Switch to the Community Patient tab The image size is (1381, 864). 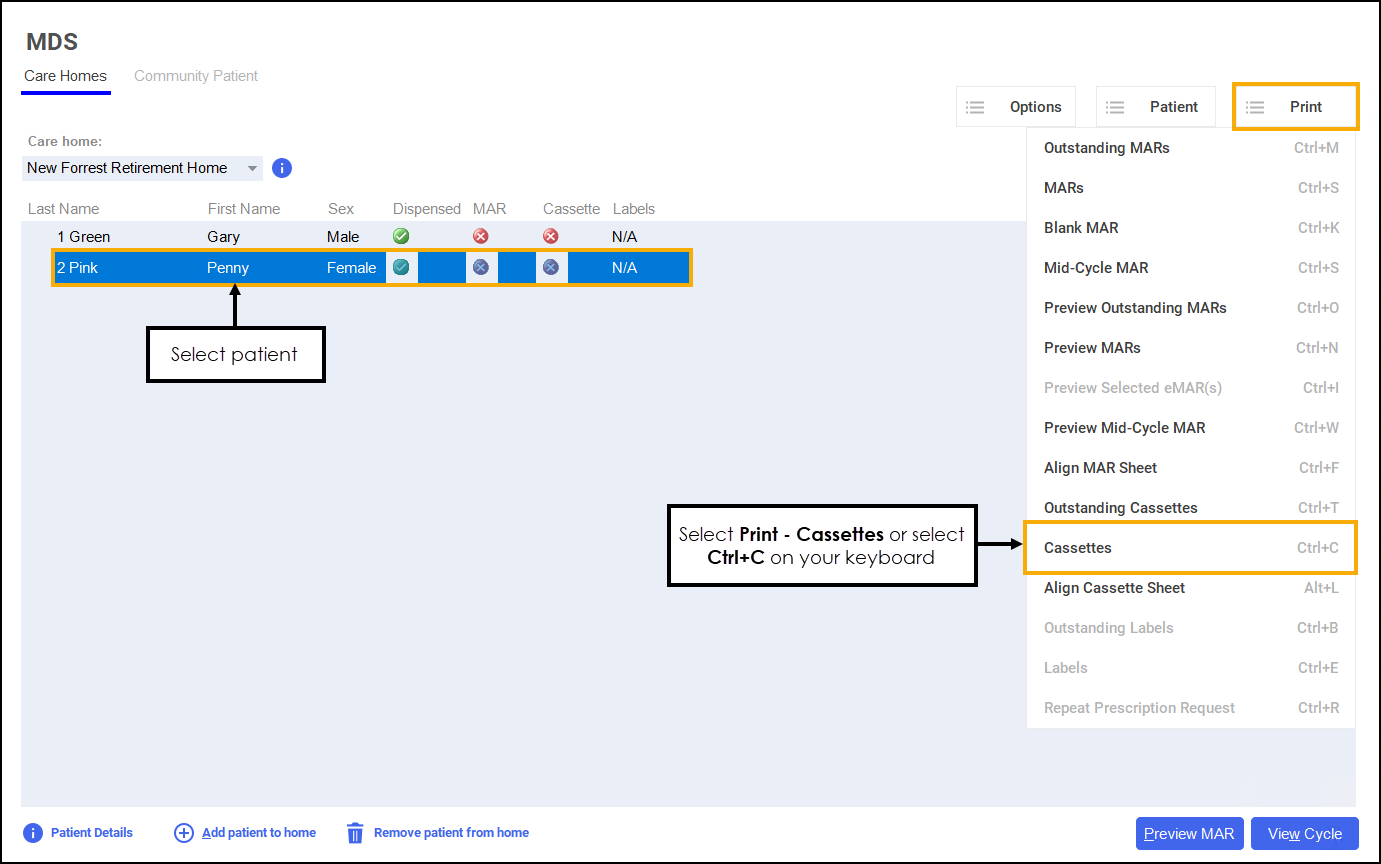196,76
